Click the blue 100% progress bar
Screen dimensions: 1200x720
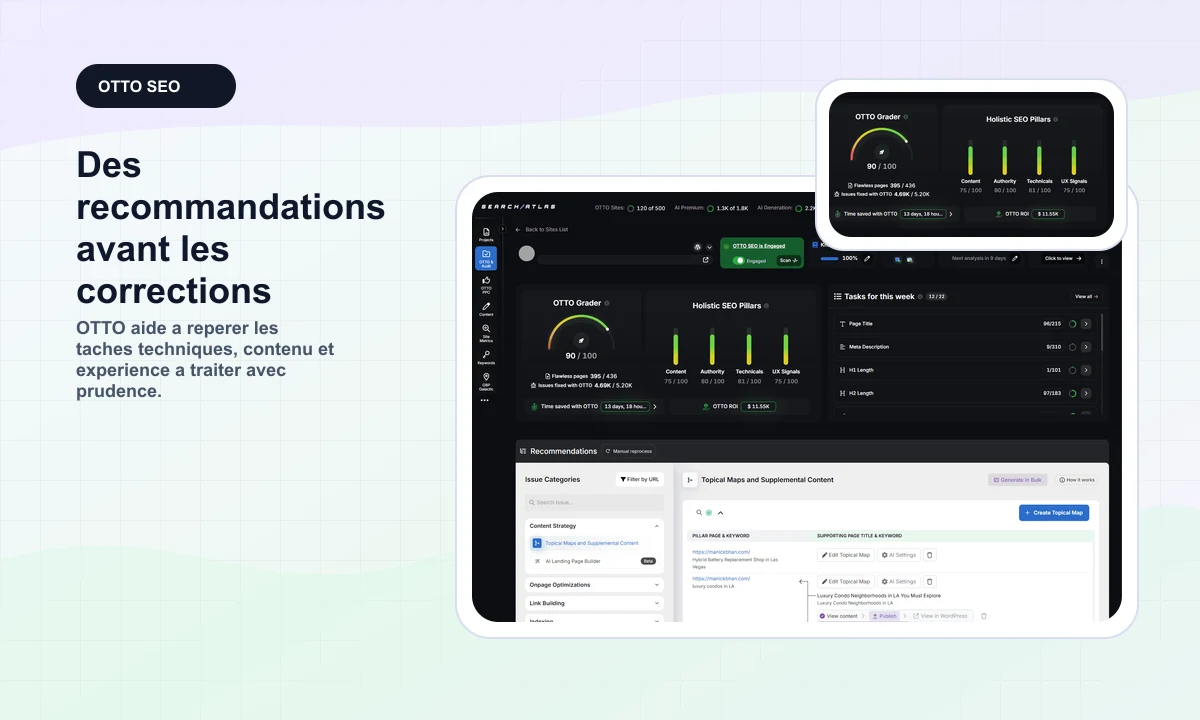pos(830,258)
